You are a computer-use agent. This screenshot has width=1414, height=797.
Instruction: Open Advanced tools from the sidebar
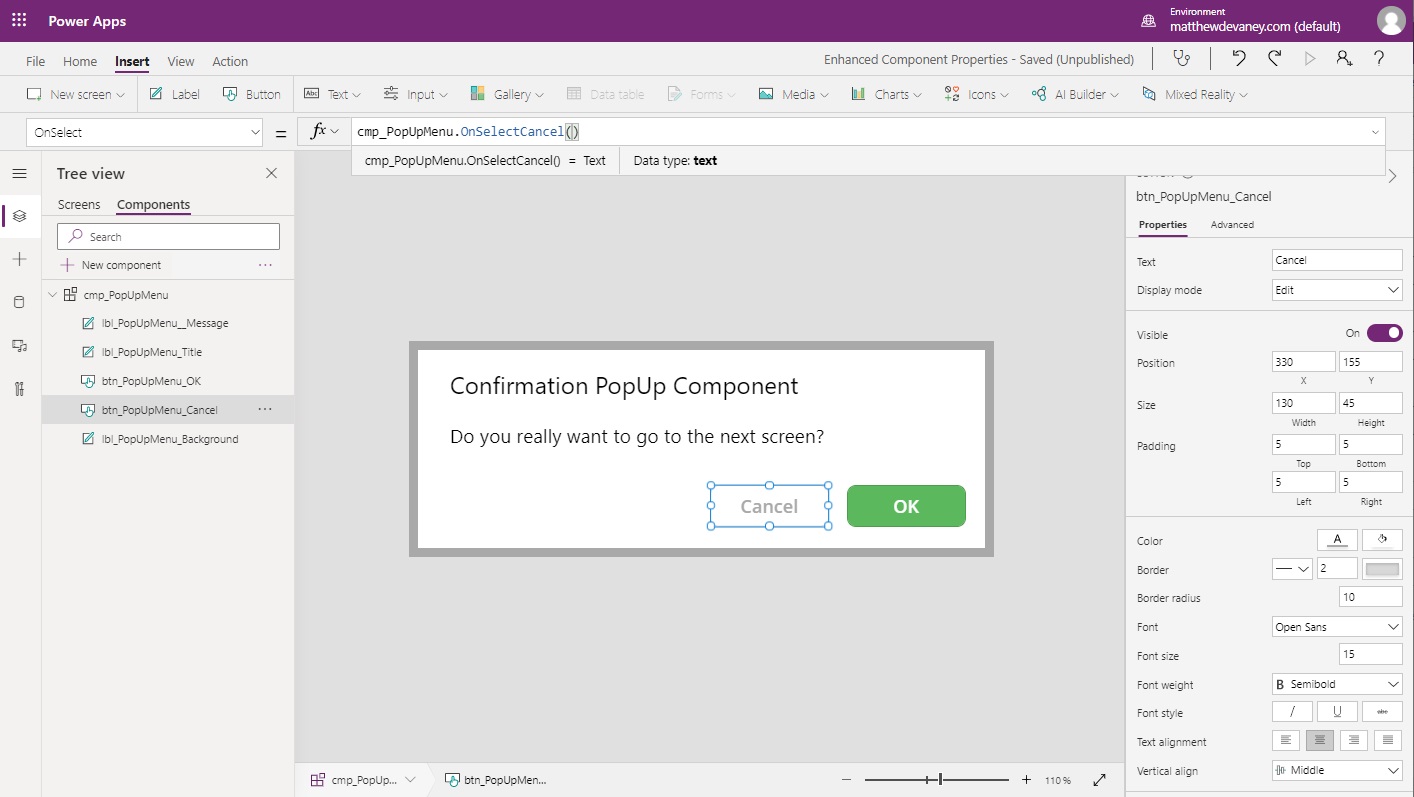[19, 389]
